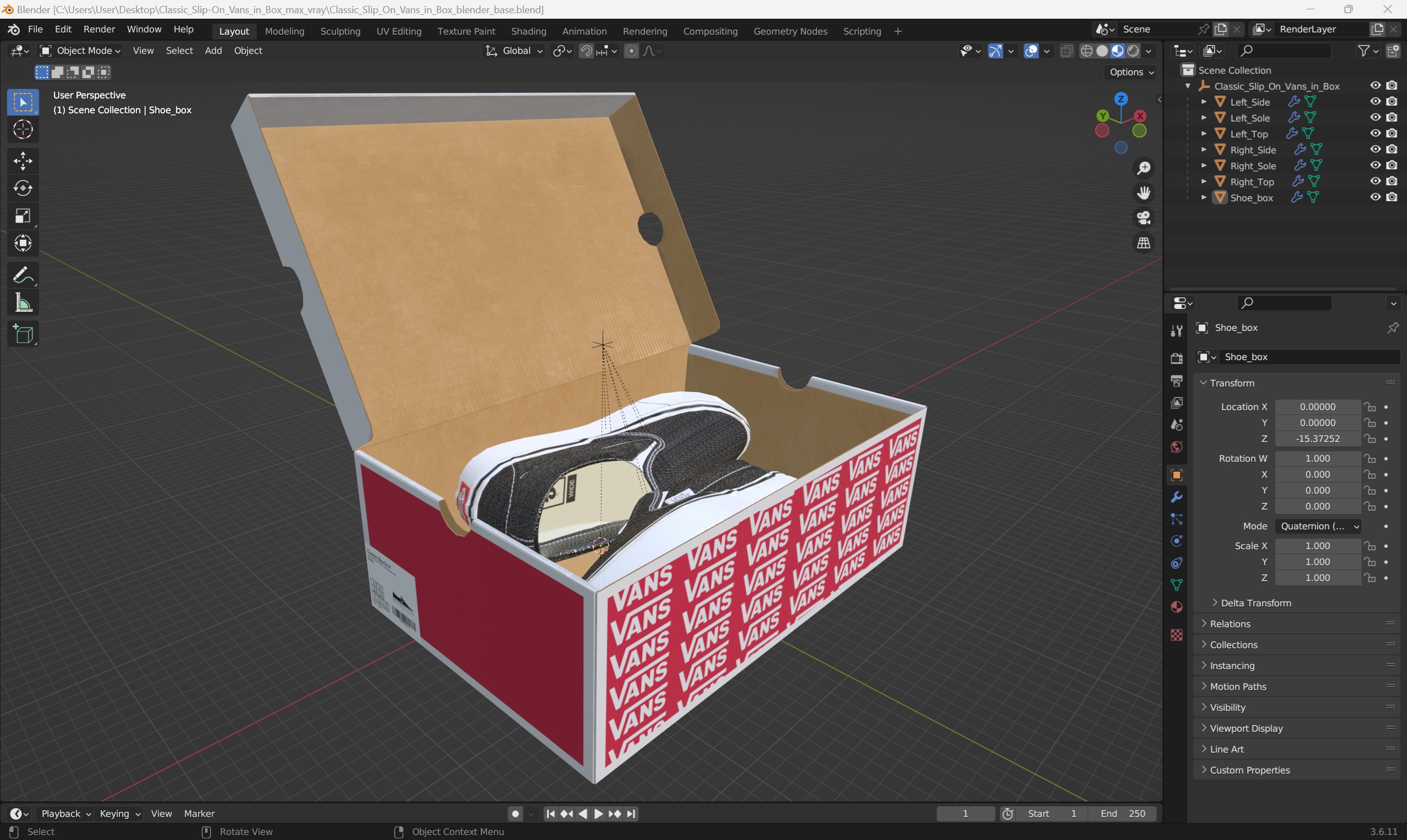
Task: Open the Marker menu in timeline
Action: (x=199, y=814)
